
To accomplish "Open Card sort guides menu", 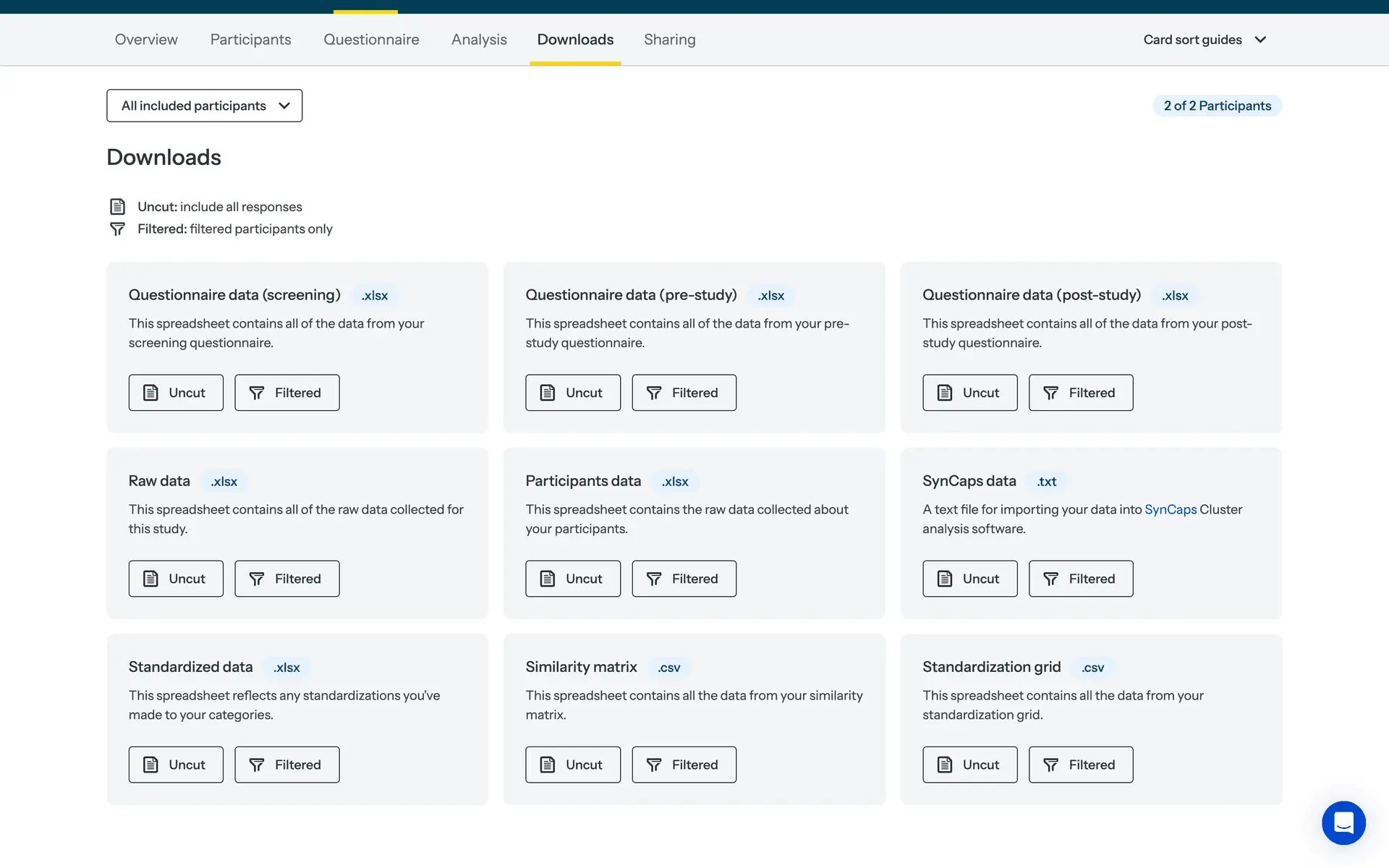I will pos(1192,40).
